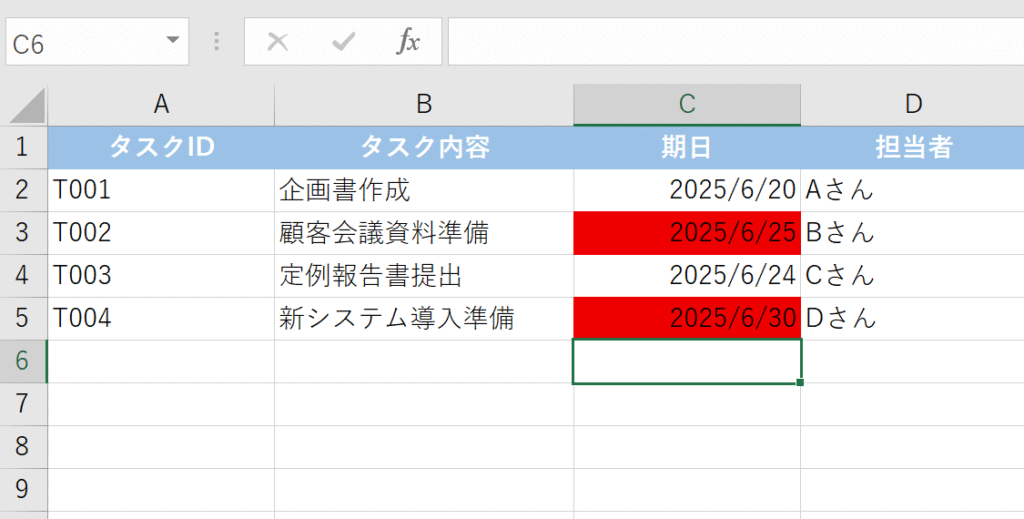Screen dimensions: 1024x519
Task: Click the Select All corner triangle
Action: pyautogui.click(x=26, y=105)
